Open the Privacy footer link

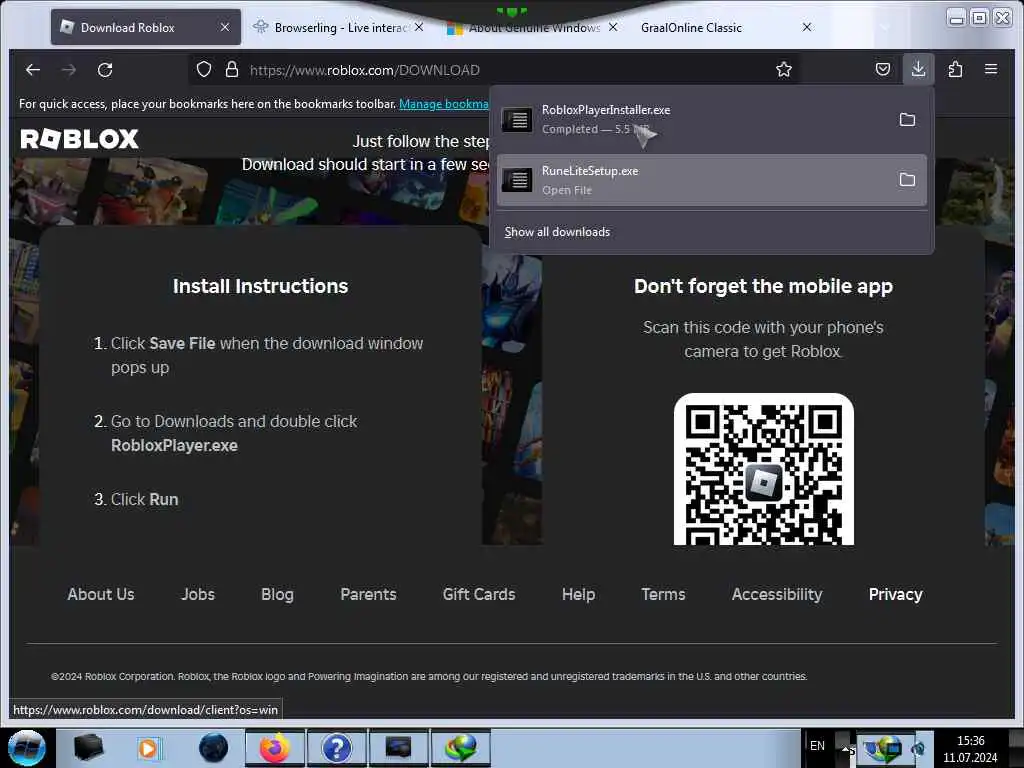[895, 594]
